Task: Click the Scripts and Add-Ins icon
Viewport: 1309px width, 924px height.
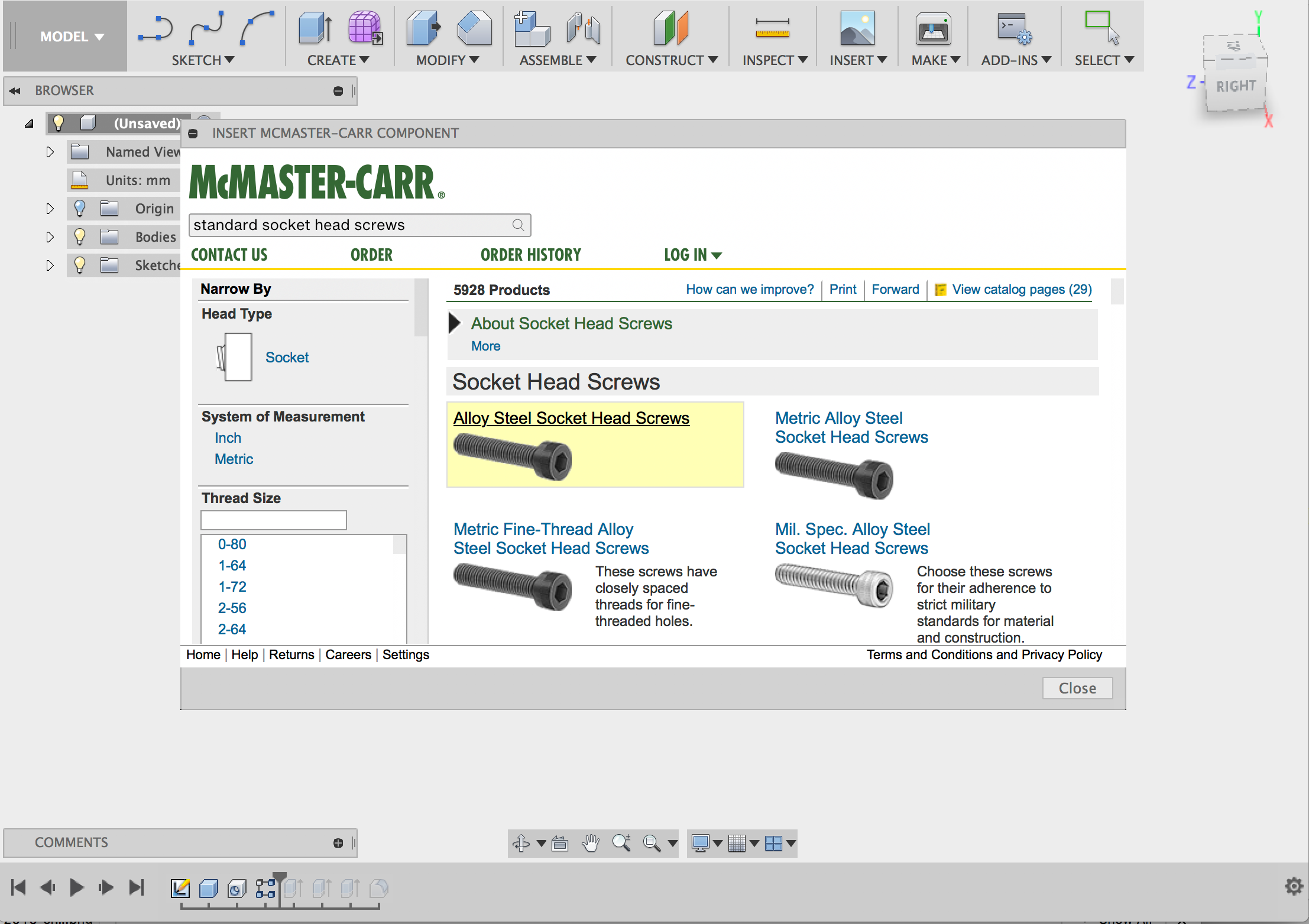Action: pyautogui.click(x=1015, y=28)
